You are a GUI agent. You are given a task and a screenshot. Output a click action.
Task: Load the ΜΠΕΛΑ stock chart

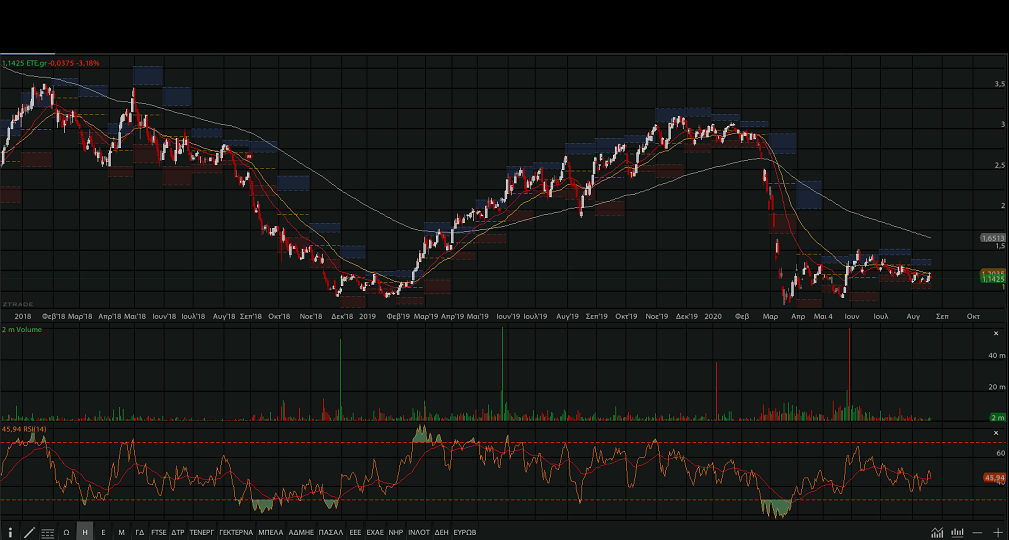270,532
